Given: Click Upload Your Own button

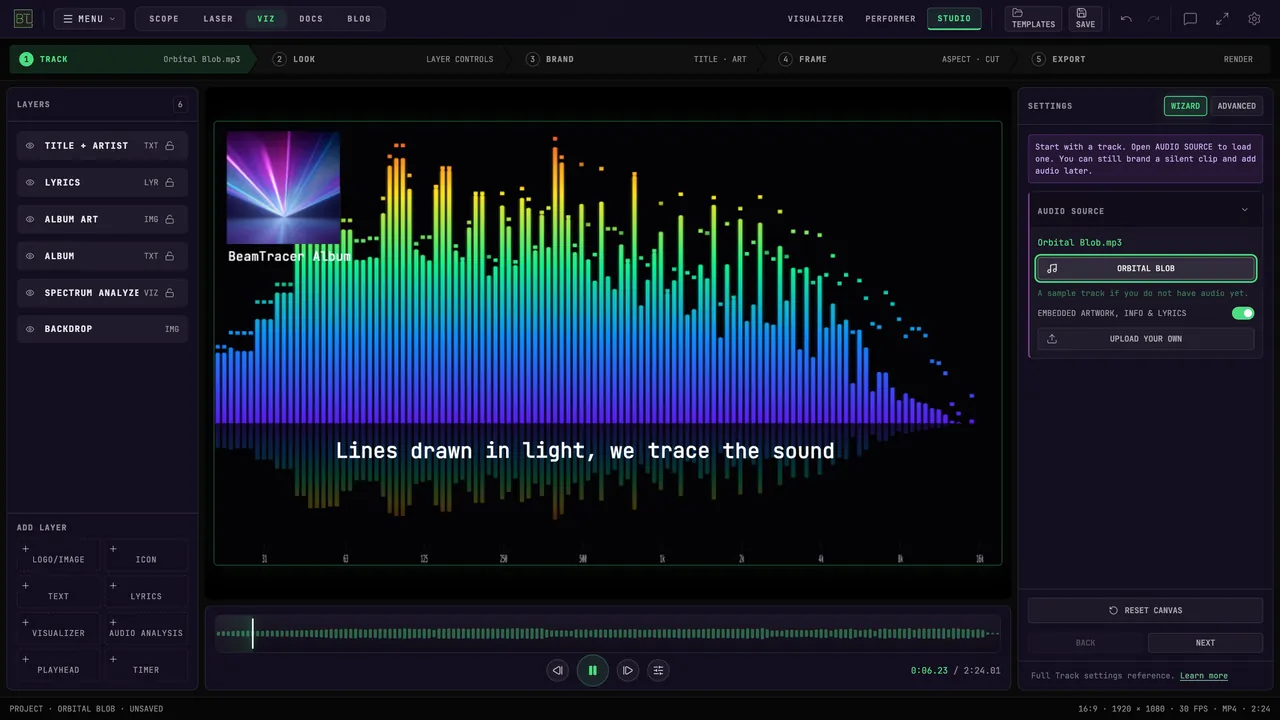Looking at the screenshot, I should [x=1146, y=339].
